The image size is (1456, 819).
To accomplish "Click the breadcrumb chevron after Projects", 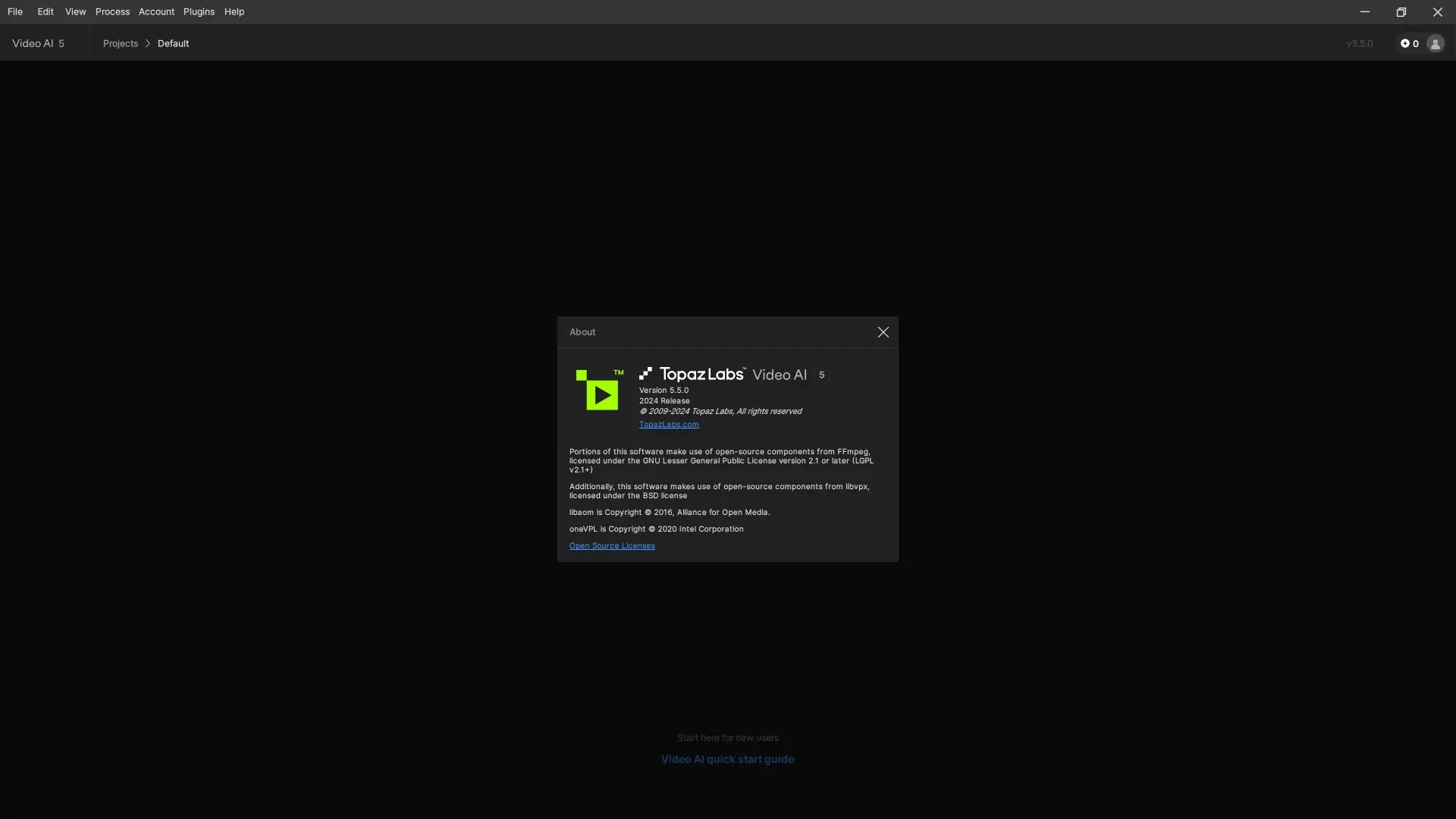I will 148,43.
